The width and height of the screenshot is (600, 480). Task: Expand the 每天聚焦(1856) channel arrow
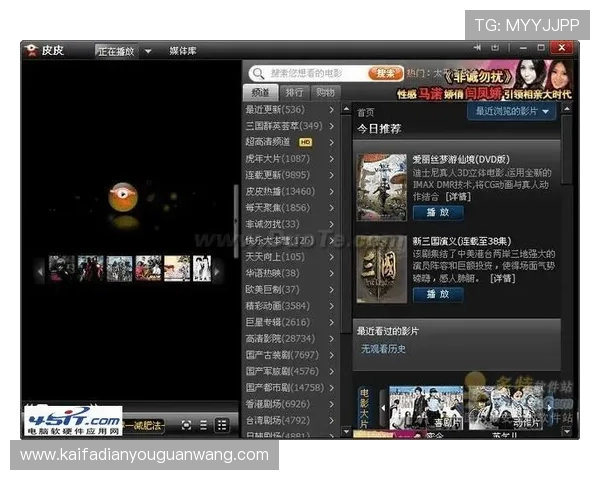[x=332, y=208]
